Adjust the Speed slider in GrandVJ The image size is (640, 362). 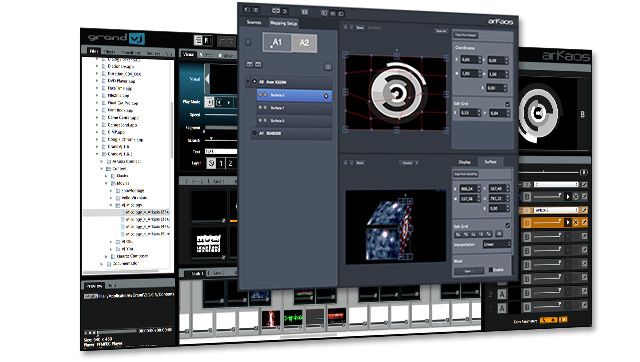tap(221, 115)
